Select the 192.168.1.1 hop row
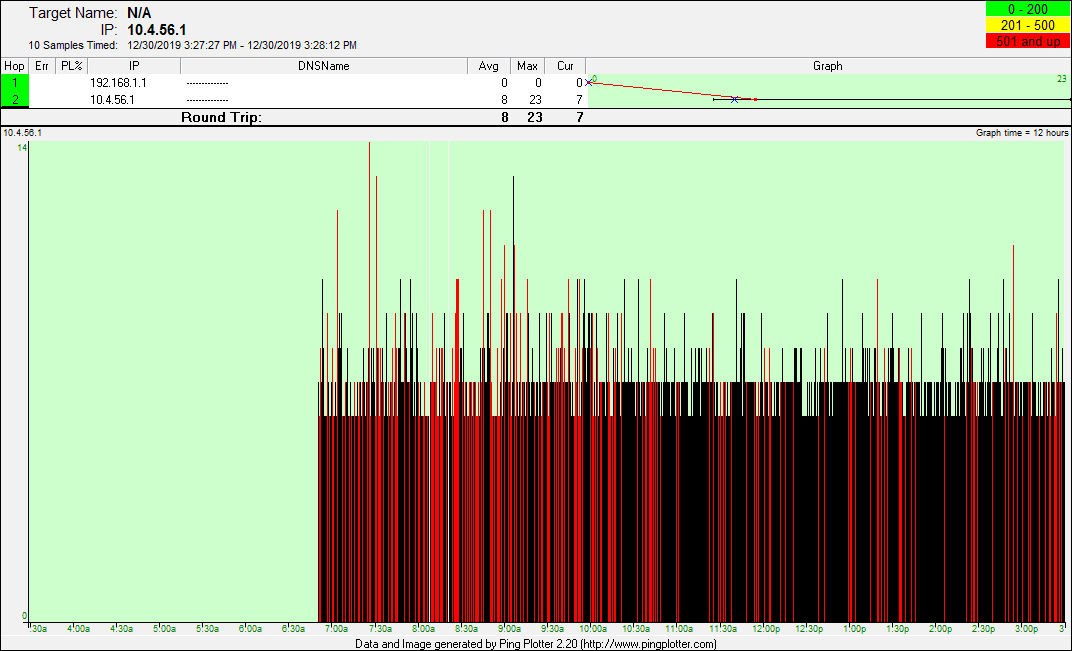The image size is (1072, 651). (118, 83)
